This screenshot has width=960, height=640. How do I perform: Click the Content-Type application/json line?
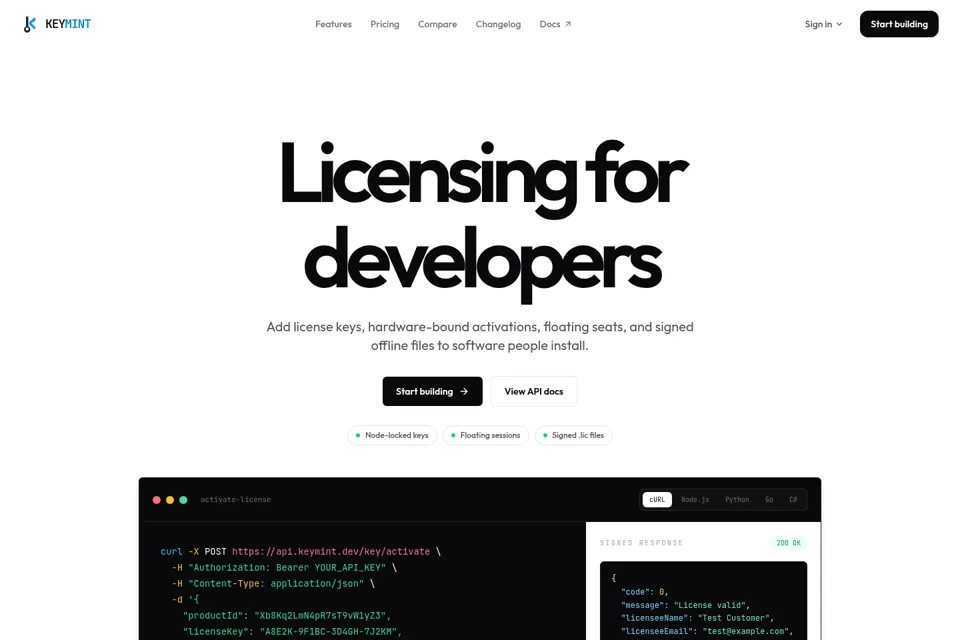pos(273,584)
